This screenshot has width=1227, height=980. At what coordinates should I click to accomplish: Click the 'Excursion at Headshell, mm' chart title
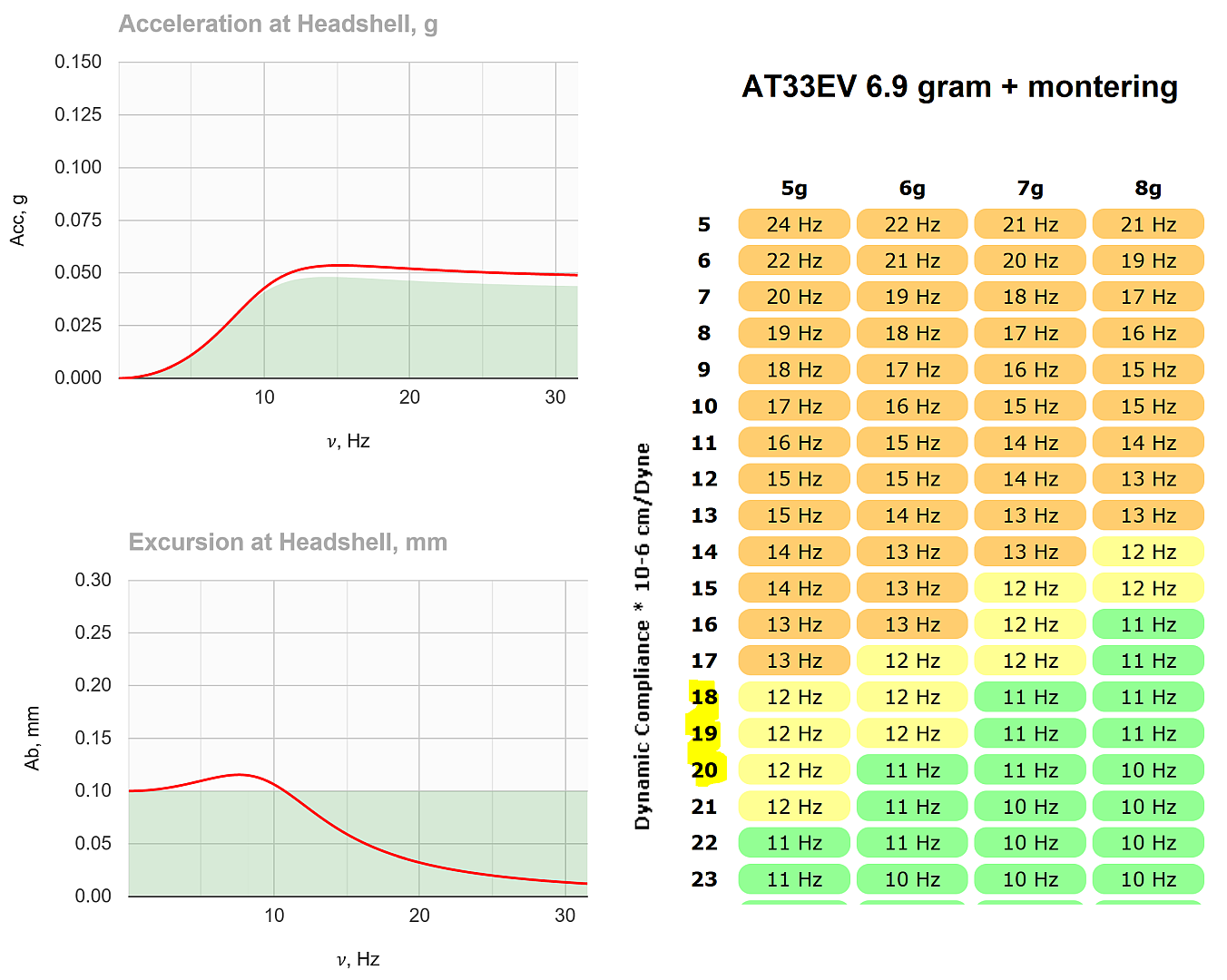coord(288,543)
